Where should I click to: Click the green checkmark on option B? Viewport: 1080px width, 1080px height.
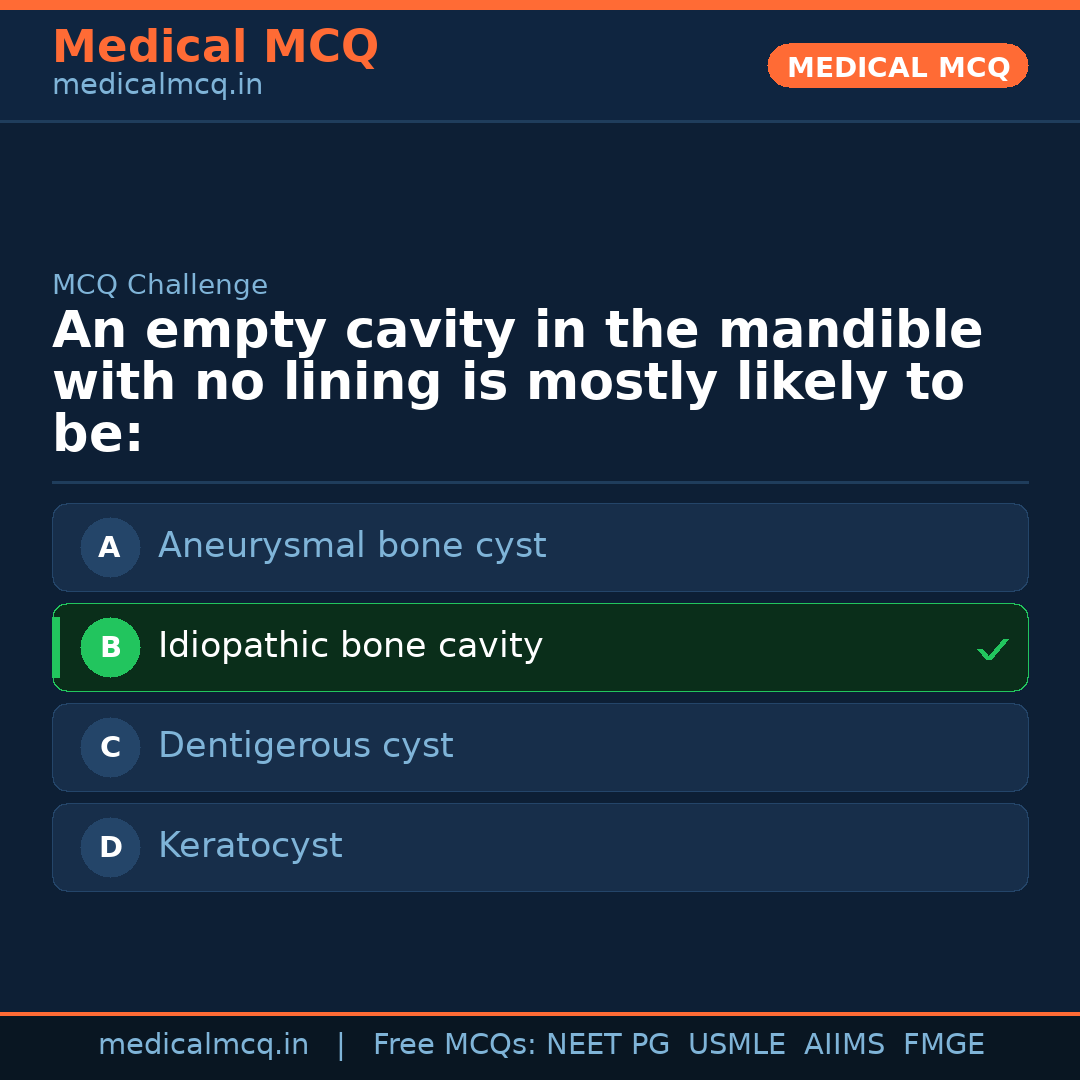[x=992, y=649]
